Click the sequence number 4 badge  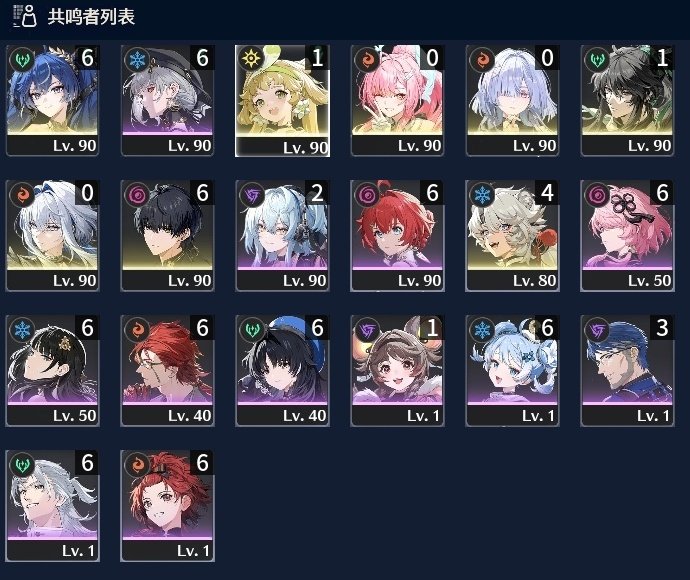pyautogui.click(x=547, y=192)
